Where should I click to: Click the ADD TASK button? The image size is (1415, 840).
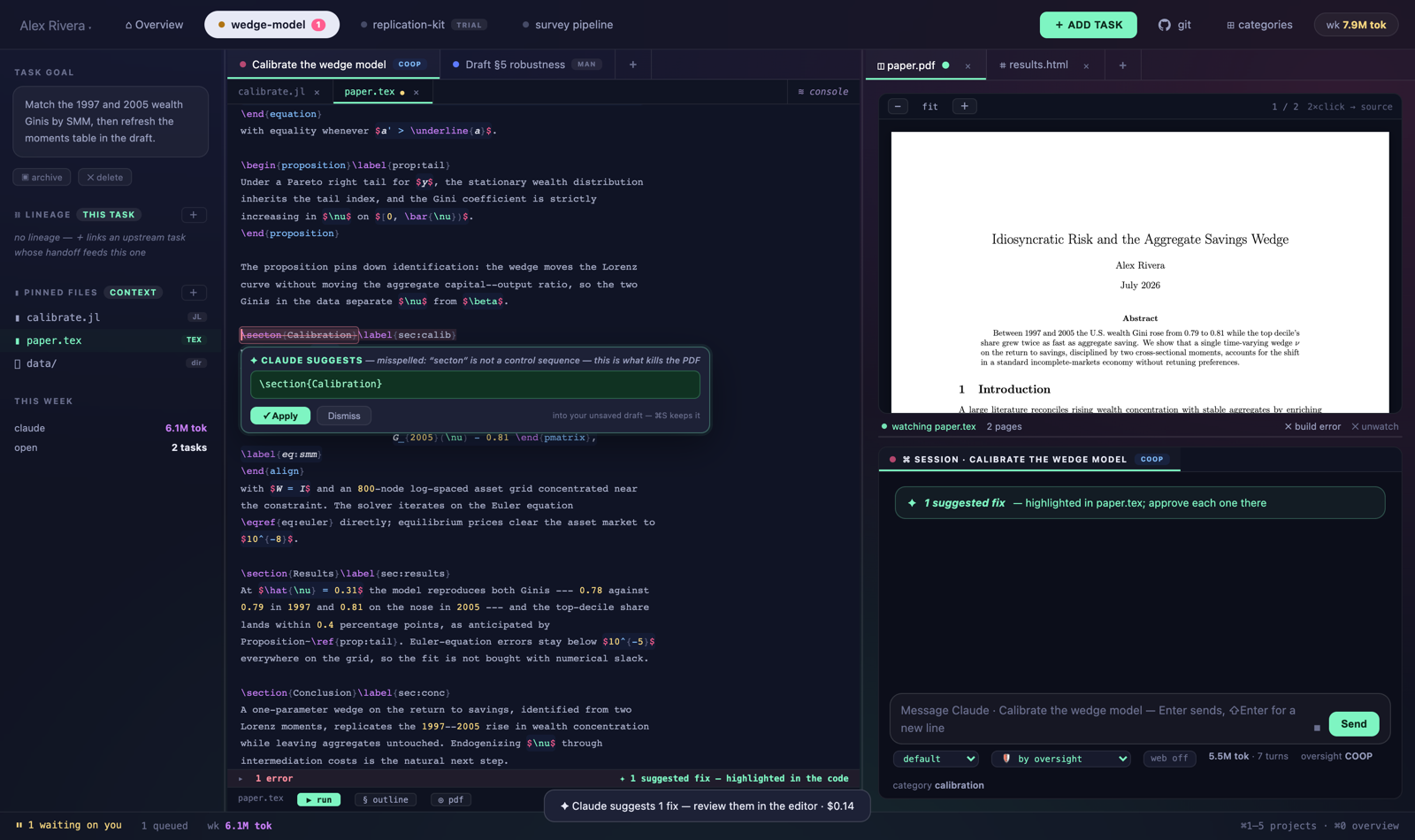(1088, 25)
